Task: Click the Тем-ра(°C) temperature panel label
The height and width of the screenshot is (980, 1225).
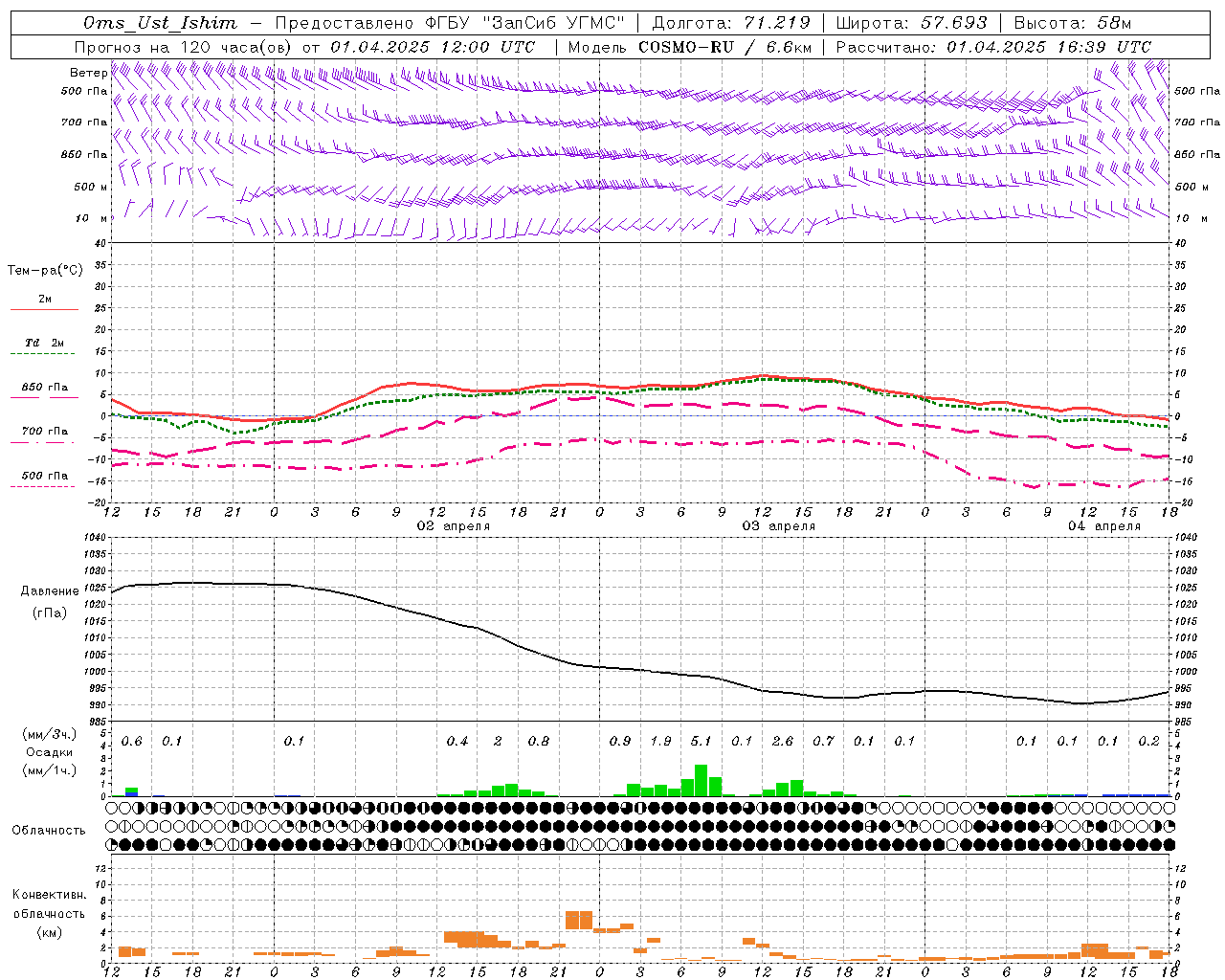Action: pyautogui.click(x=45, y=271)
